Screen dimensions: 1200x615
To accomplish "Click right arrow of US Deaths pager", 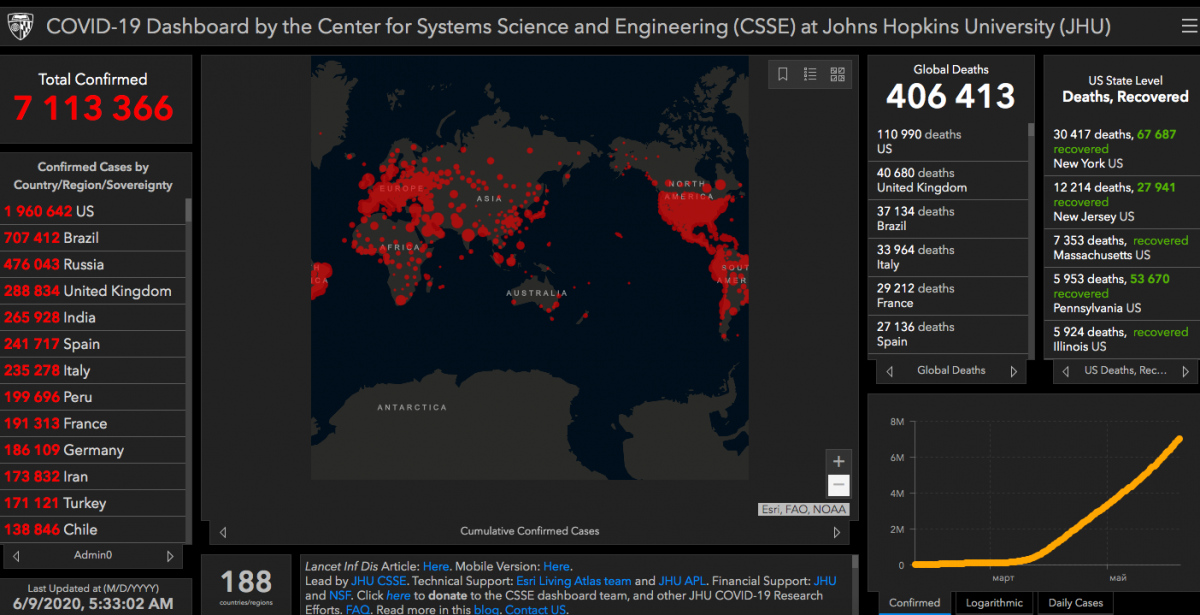I will 1186,371.
